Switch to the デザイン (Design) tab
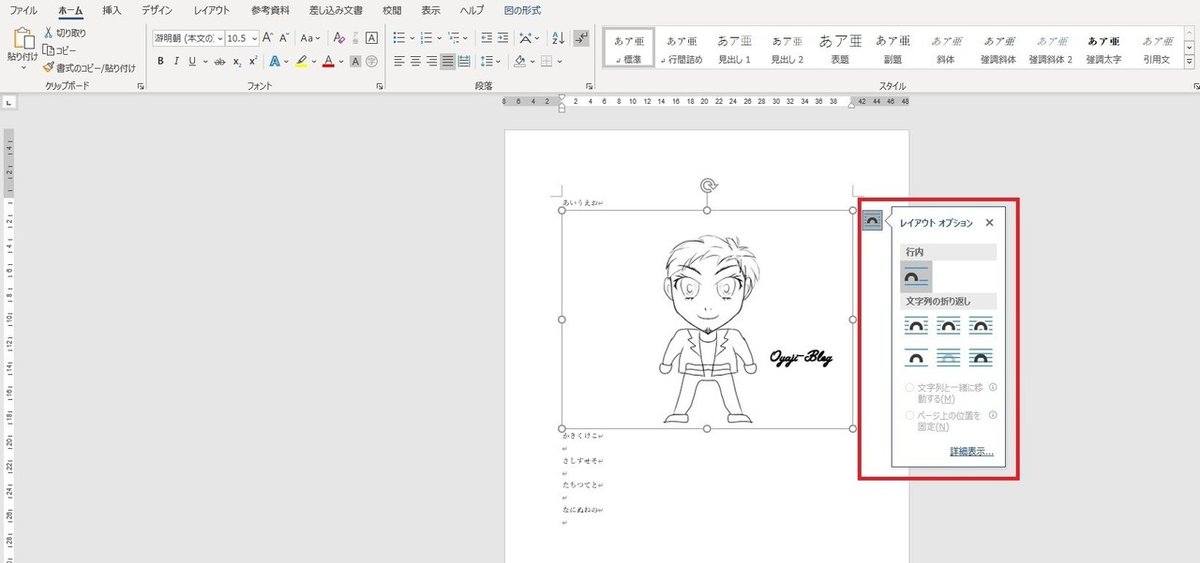 pyautogui.click(x=156, y=10)
